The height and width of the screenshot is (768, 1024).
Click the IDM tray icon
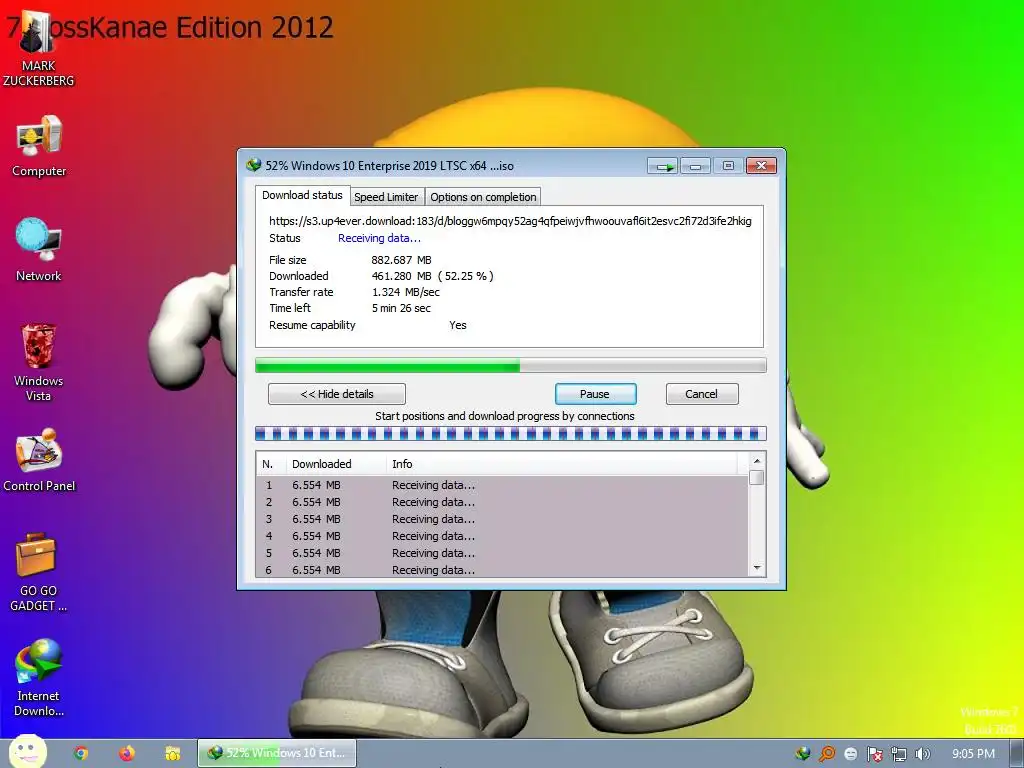[x=803, y=754]
